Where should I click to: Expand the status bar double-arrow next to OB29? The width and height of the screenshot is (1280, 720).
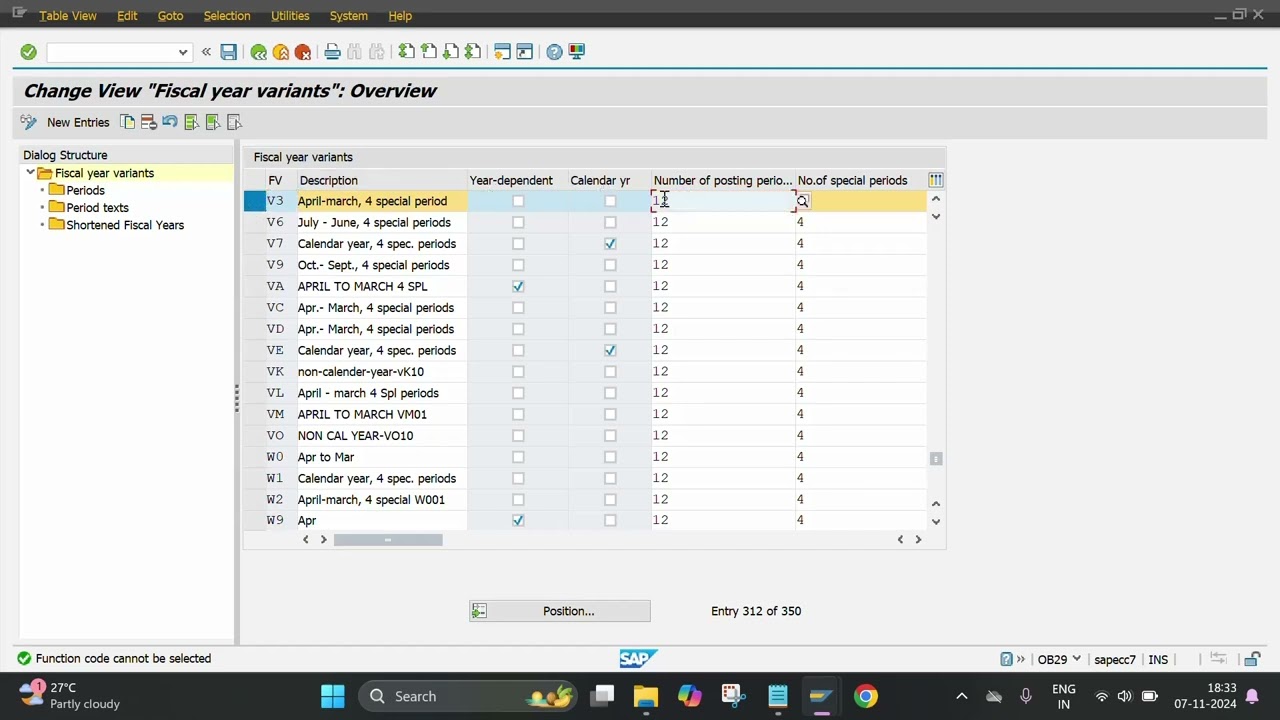pos(1021,659)
